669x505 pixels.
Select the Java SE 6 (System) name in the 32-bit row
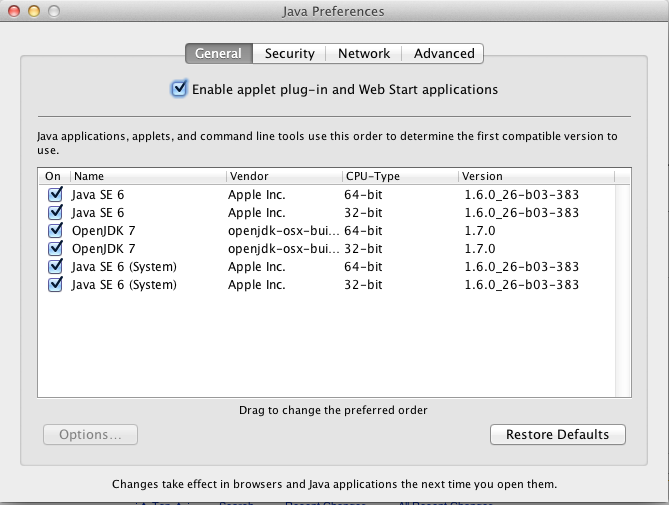pos(124,285)
